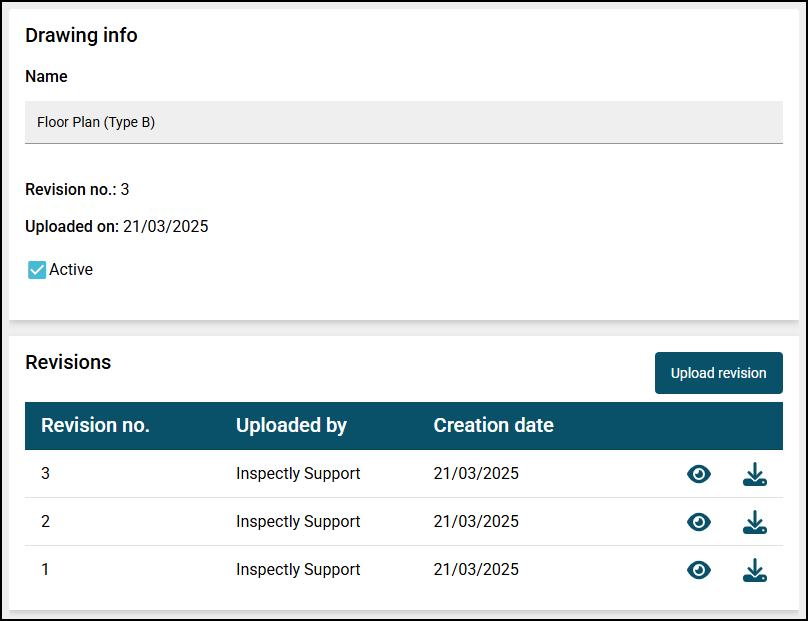View revision 2 with the eye icon
Image resolution: width=808 pixels, height=621 pixels.
699,522
